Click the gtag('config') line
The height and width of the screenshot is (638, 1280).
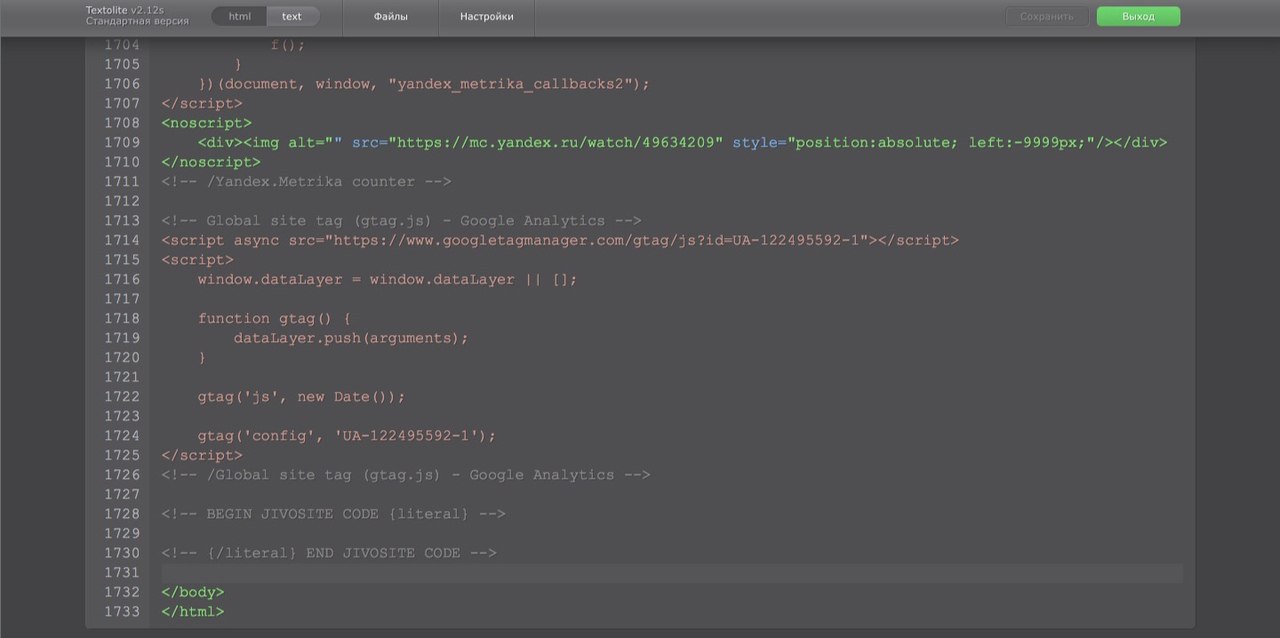tap(347, 436)
